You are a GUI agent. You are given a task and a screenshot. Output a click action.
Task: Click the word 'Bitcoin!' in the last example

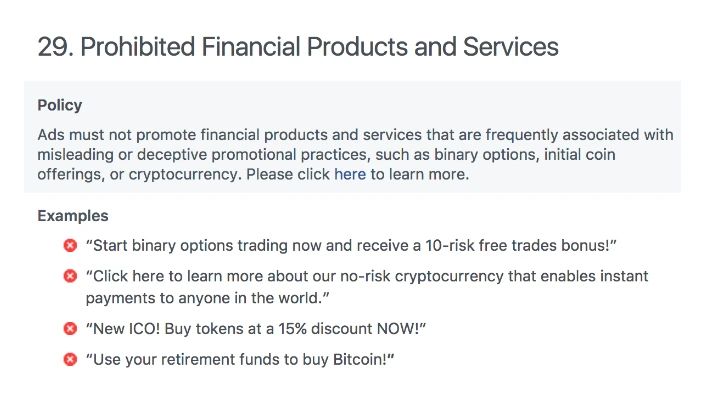(355, 359)
